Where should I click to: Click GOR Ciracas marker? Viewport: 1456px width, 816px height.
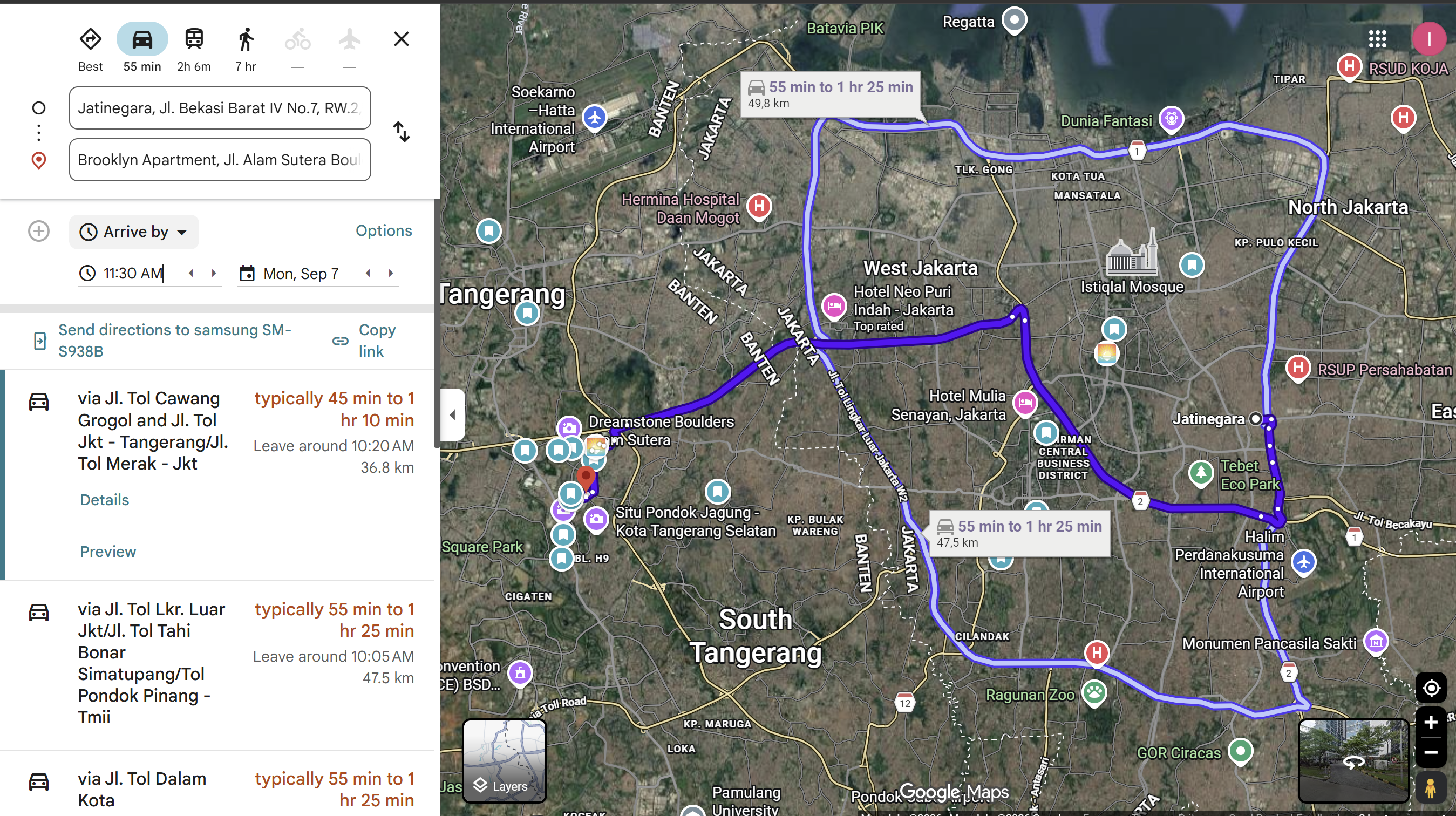coord(1240,751)
